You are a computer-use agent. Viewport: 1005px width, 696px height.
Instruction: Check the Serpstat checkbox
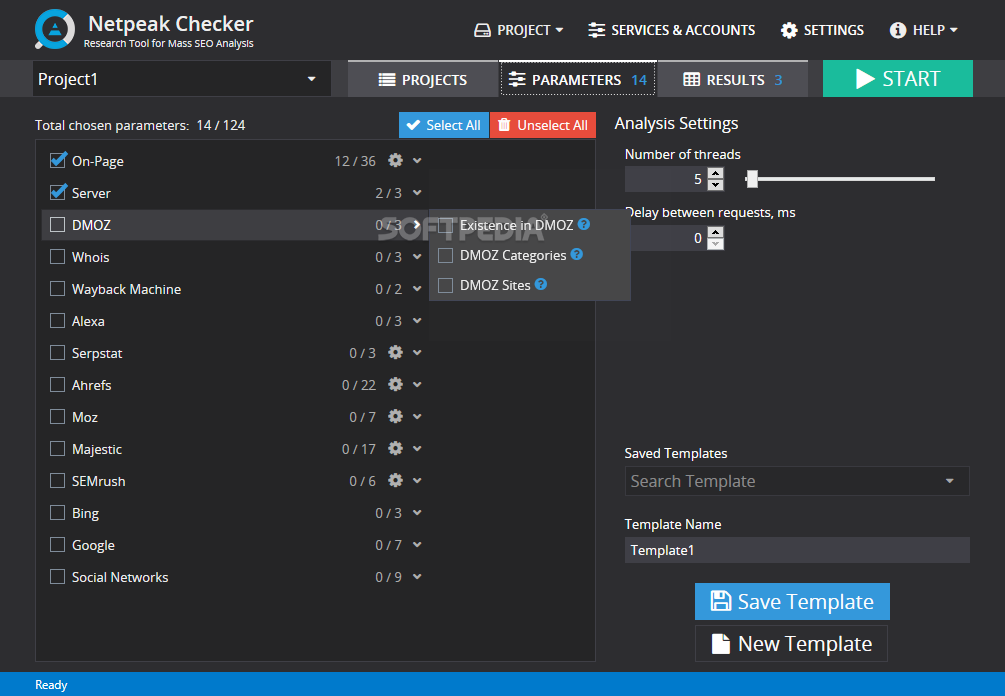(58, 352)
